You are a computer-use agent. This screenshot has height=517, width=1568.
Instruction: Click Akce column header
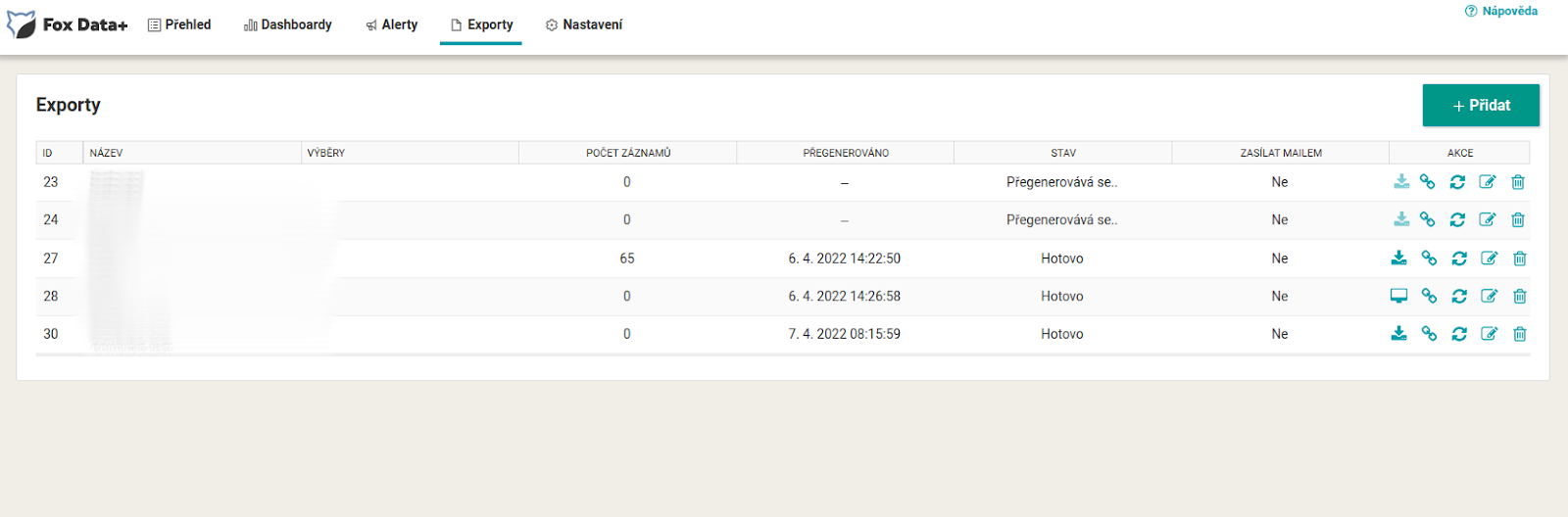tap(1460, 153)
